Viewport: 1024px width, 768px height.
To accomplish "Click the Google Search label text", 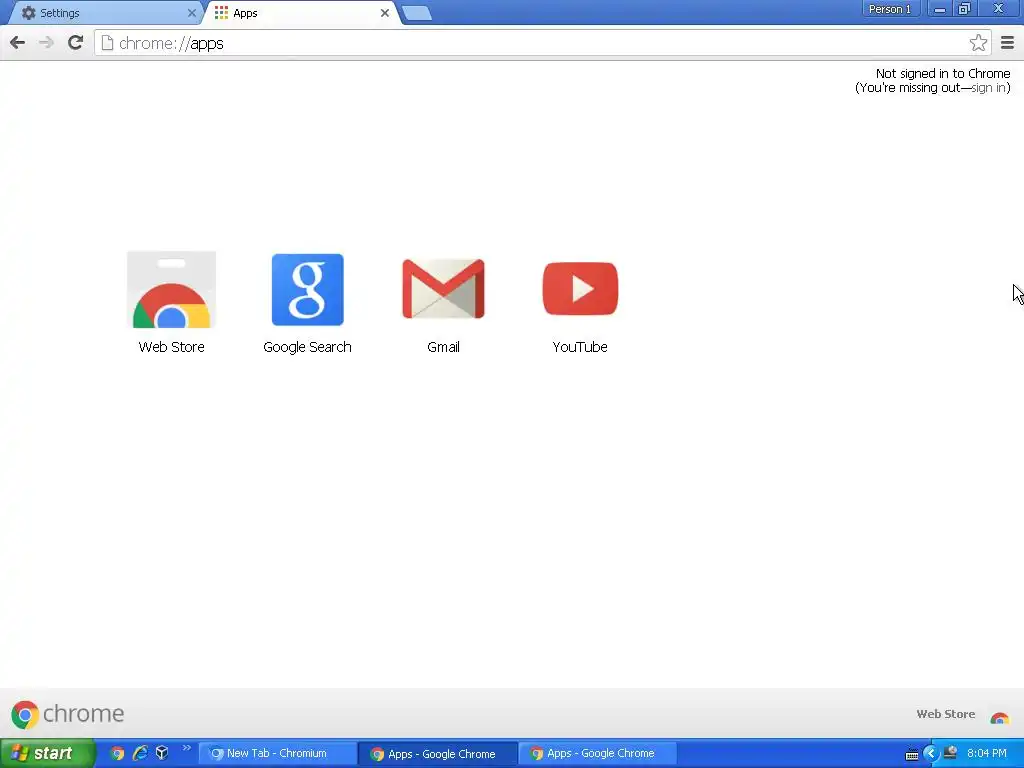I will (x=308, y=347).
